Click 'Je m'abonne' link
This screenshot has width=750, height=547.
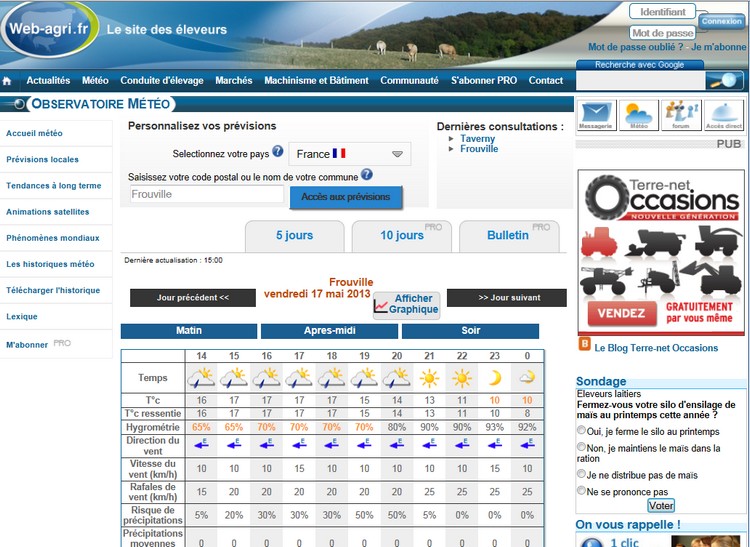coord(718,47)
